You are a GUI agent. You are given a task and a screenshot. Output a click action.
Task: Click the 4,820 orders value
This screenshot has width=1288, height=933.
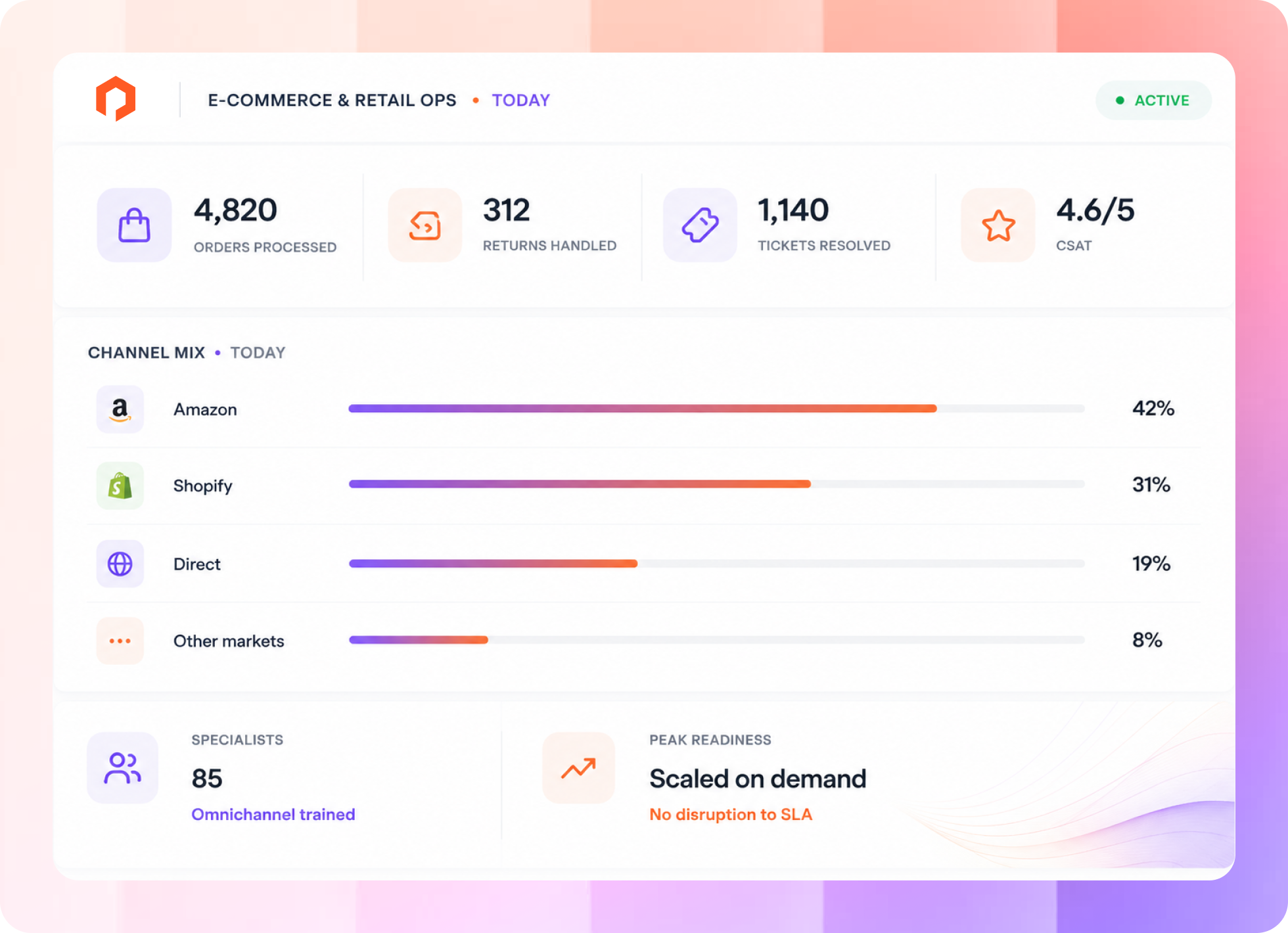point(235,210)
